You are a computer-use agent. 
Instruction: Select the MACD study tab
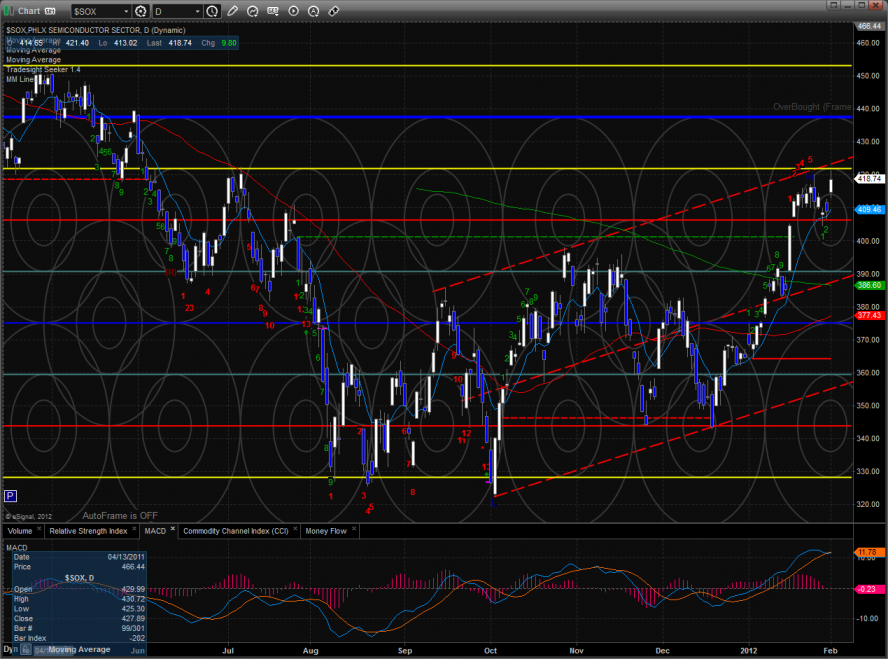[x=155, y=531]
